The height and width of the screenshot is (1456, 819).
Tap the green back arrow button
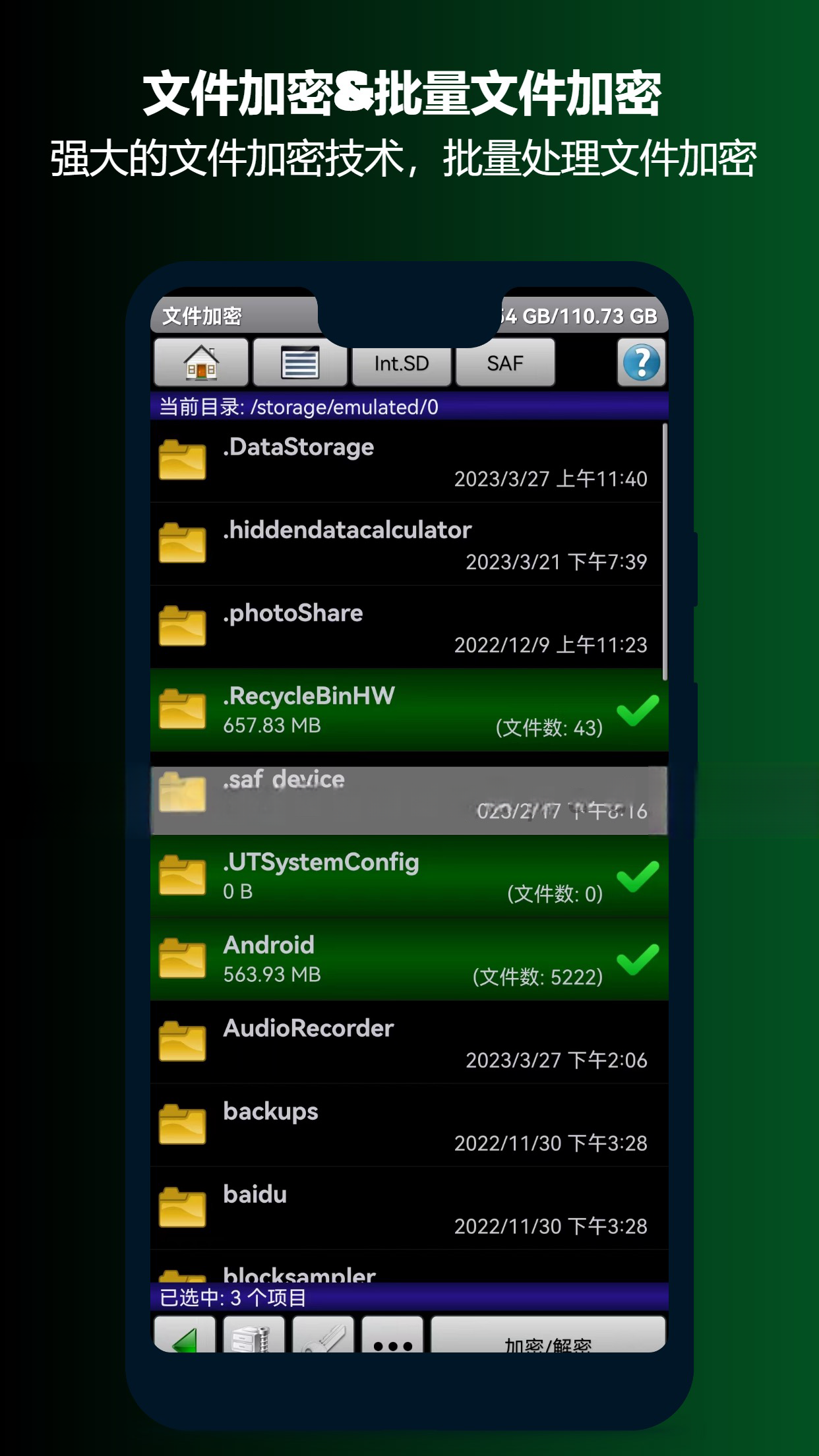[185, 1335]
